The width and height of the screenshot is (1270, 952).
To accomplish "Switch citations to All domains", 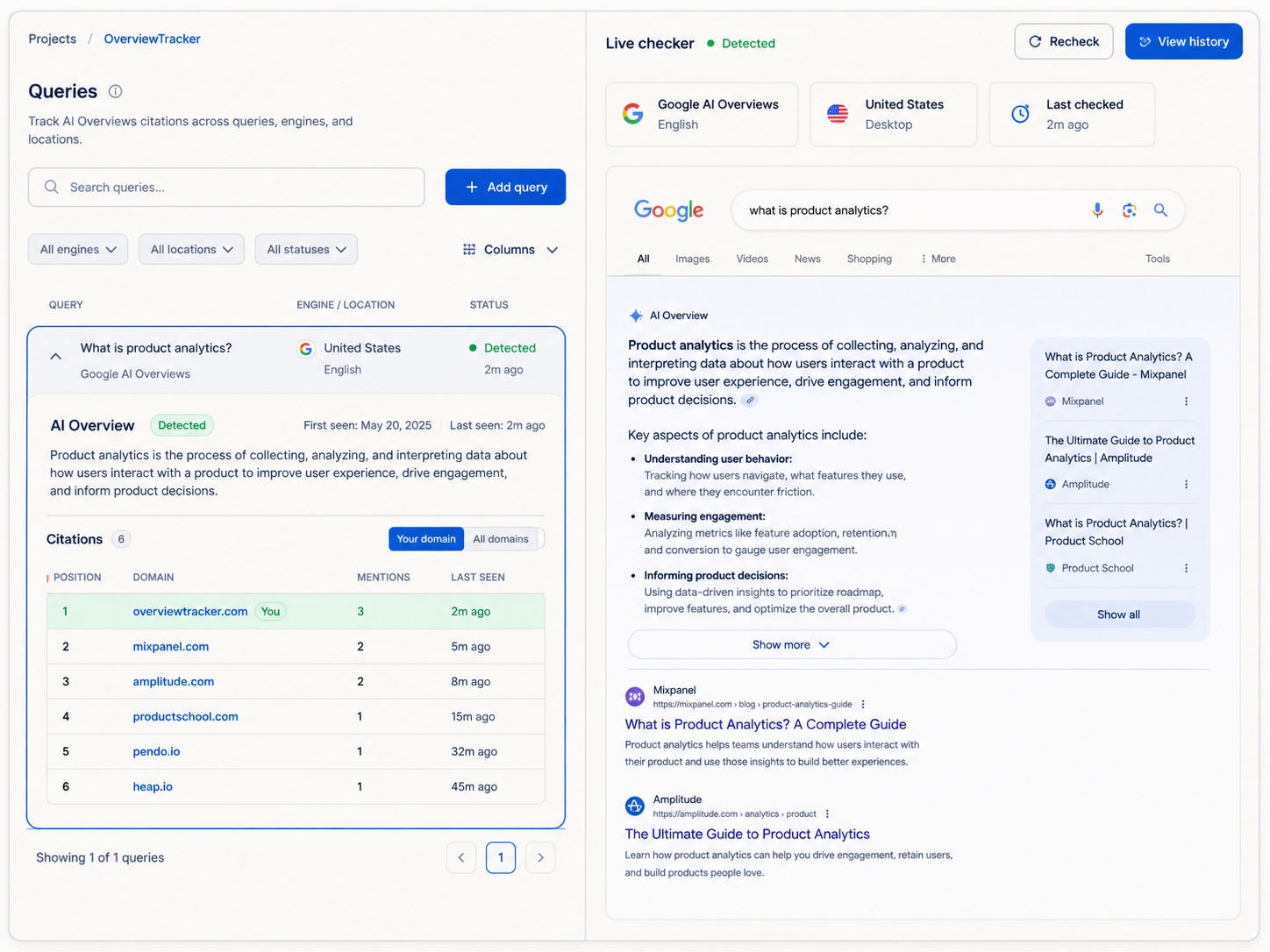I will tap(501, 539).
